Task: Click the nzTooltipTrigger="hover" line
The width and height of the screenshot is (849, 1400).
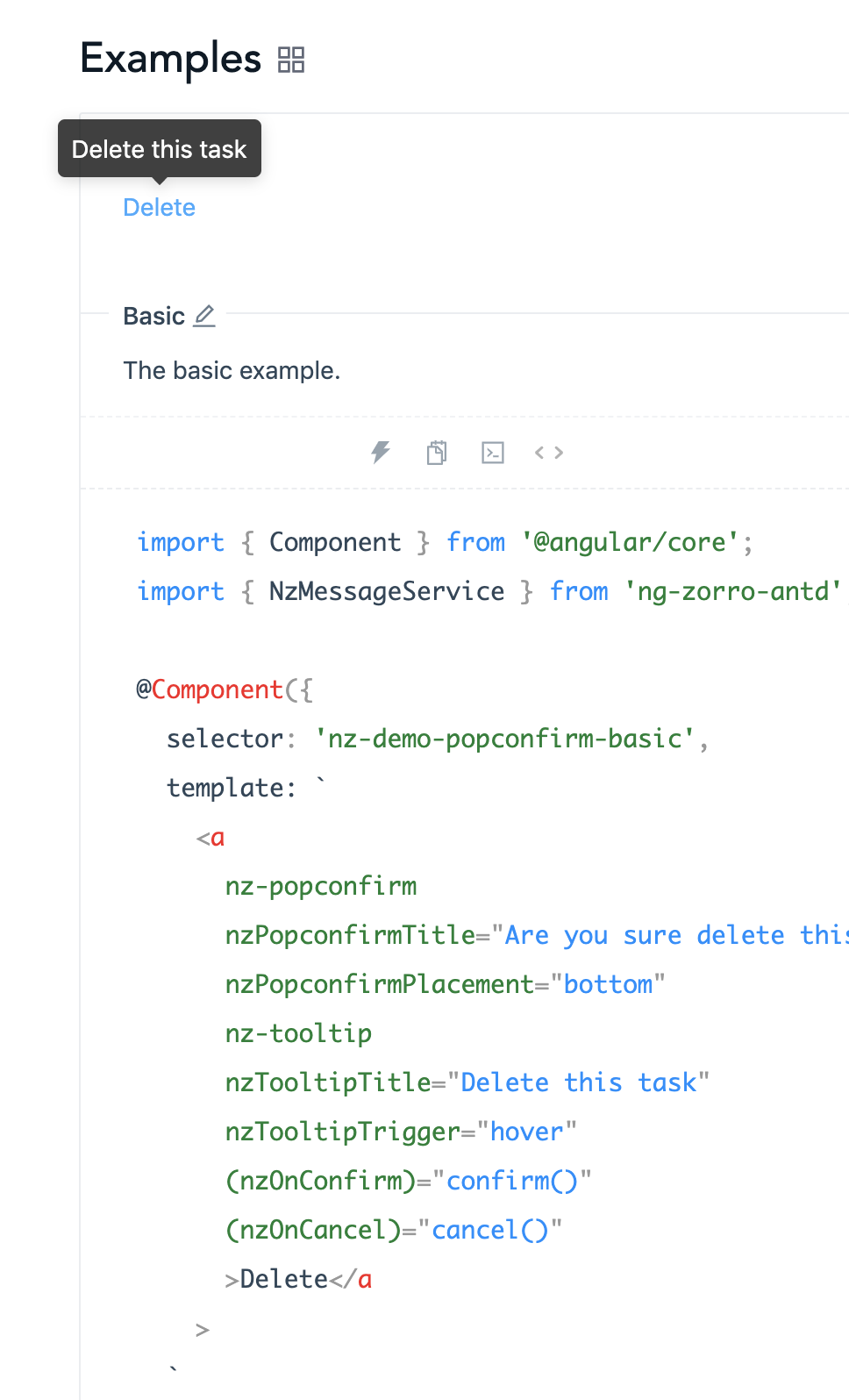Action: 401,1132
